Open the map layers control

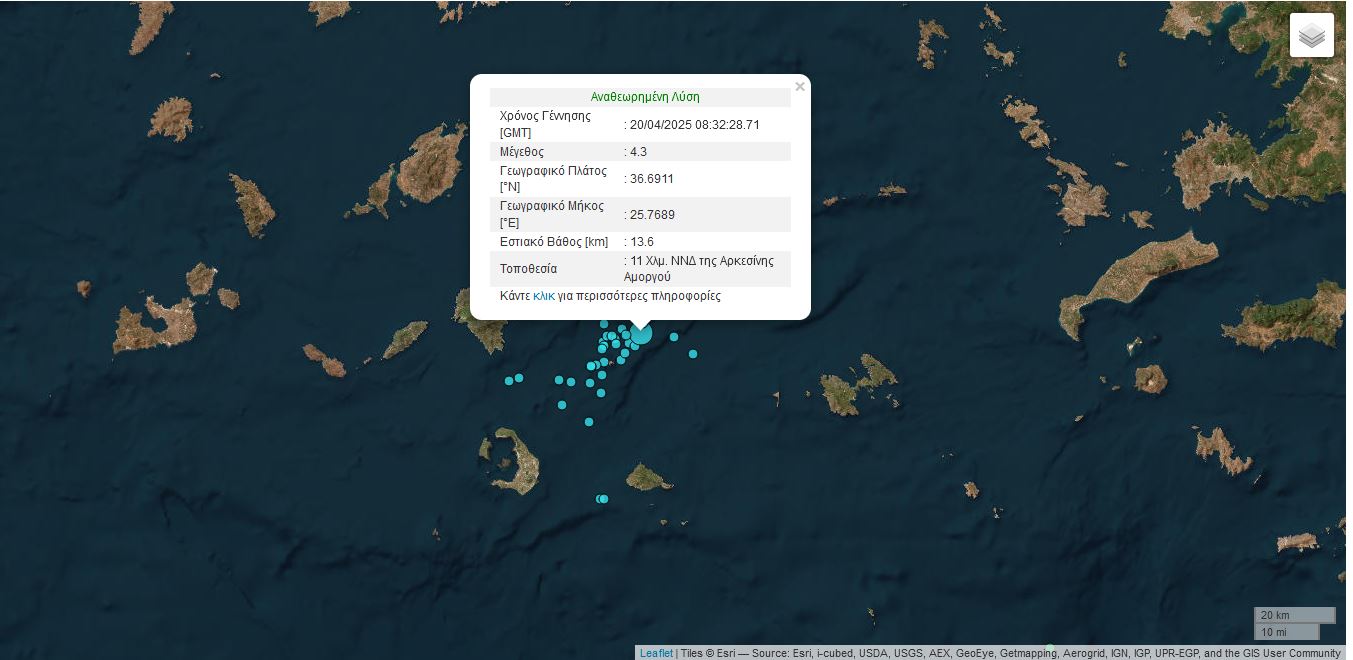point(1311,35)
